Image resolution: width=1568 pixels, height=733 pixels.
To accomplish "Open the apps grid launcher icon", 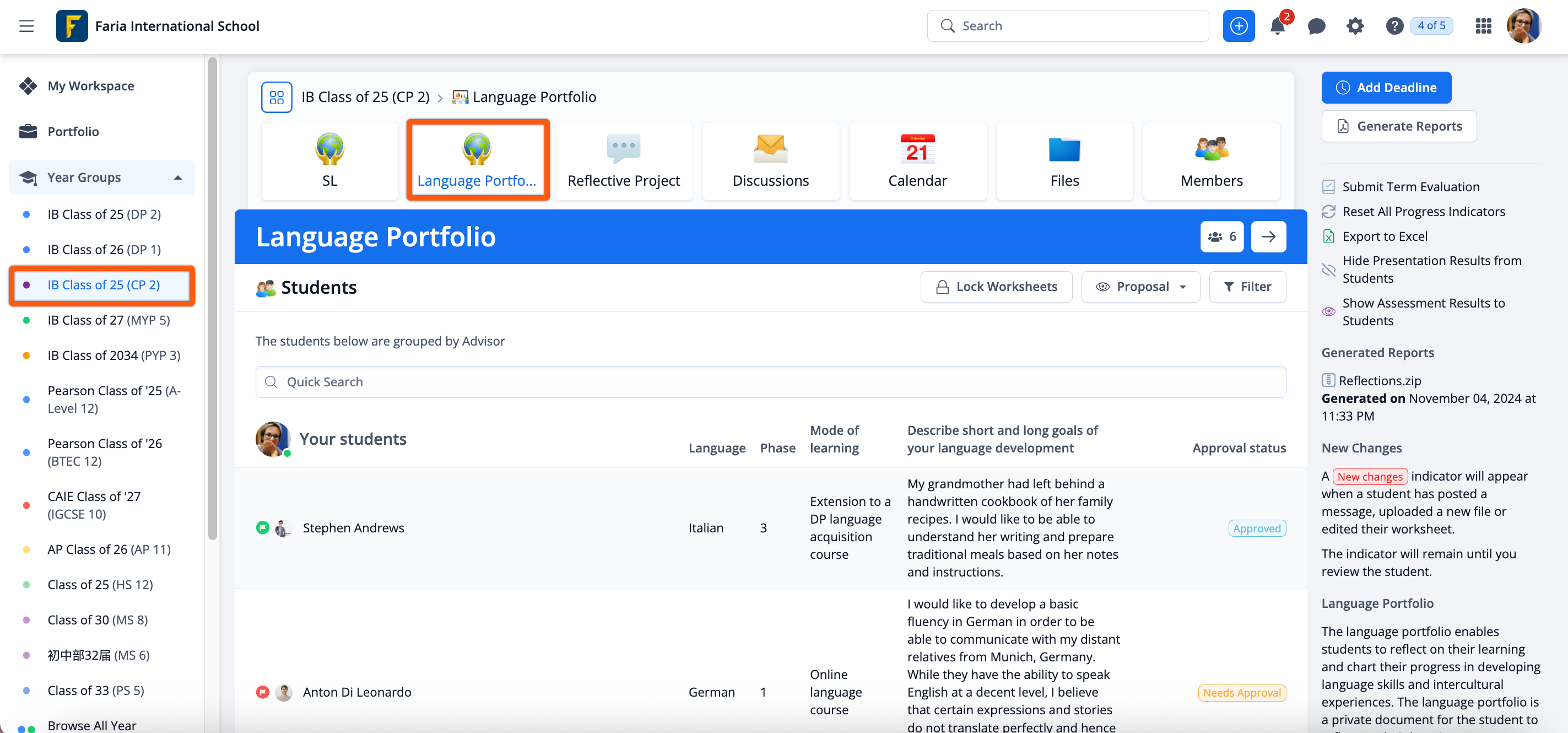I will pos(1483,26).
